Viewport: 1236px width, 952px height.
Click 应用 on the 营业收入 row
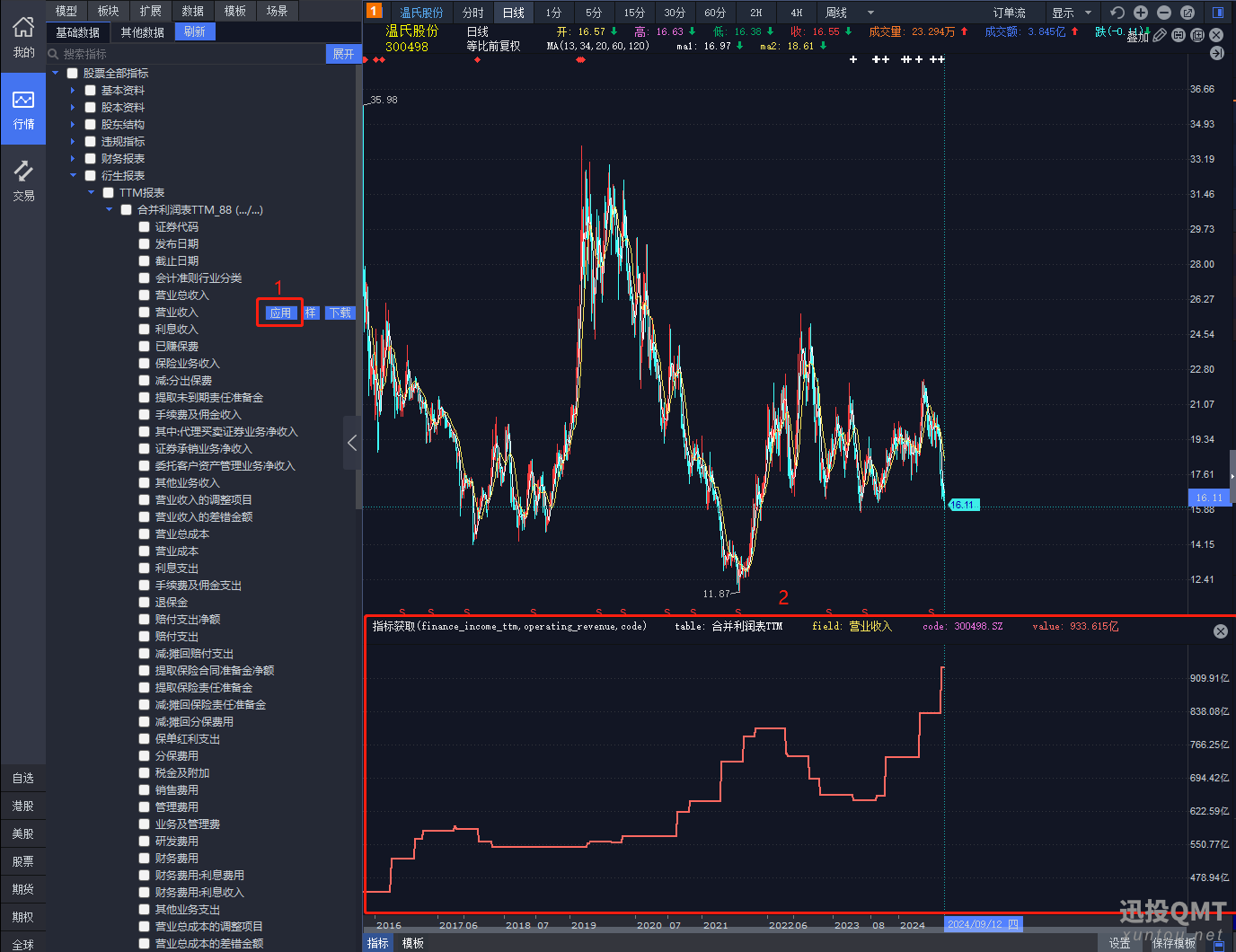tap(280, 313)
